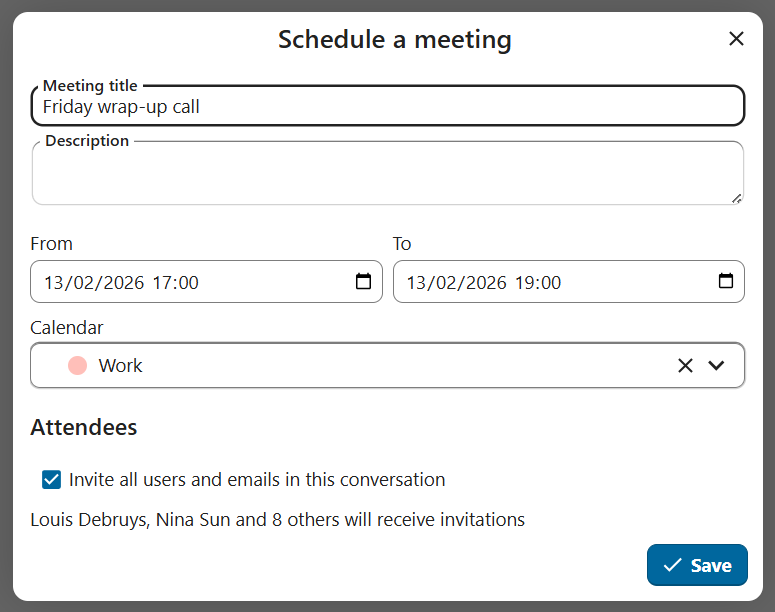Grab the Description resize handle corner
This screenshot has width=775, height=612.
click(737, 198)
